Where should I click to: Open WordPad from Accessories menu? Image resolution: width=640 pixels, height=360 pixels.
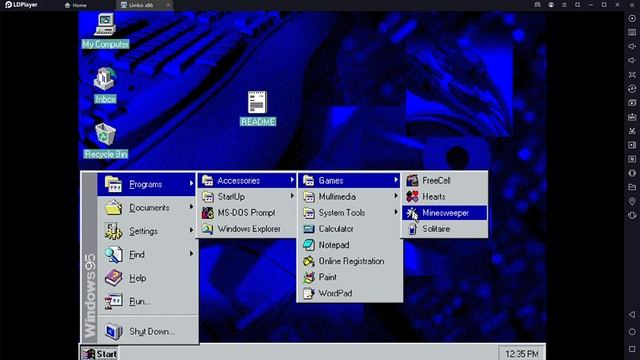tap(350, 293)
